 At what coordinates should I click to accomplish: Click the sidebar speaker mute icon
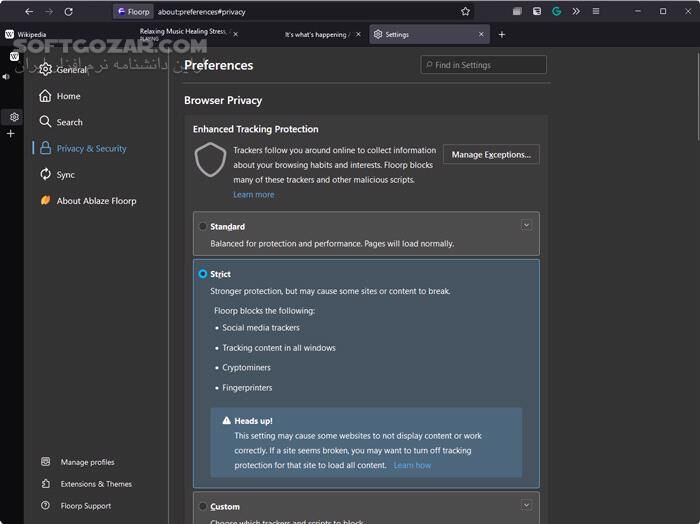click(x=6, y=77)
